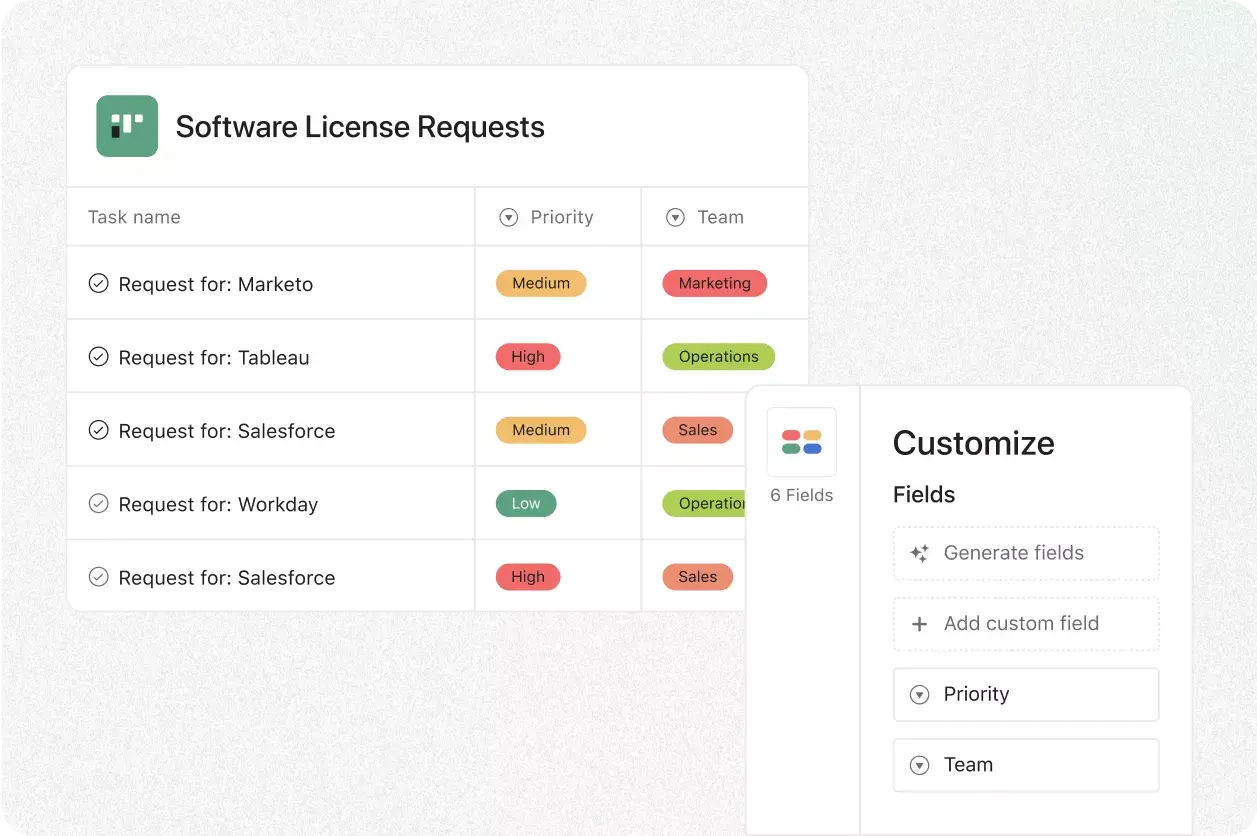Click the red Marketing team tag
Image resolution: width=1257 pixels, height=836 pixels.
click(714, 284)
